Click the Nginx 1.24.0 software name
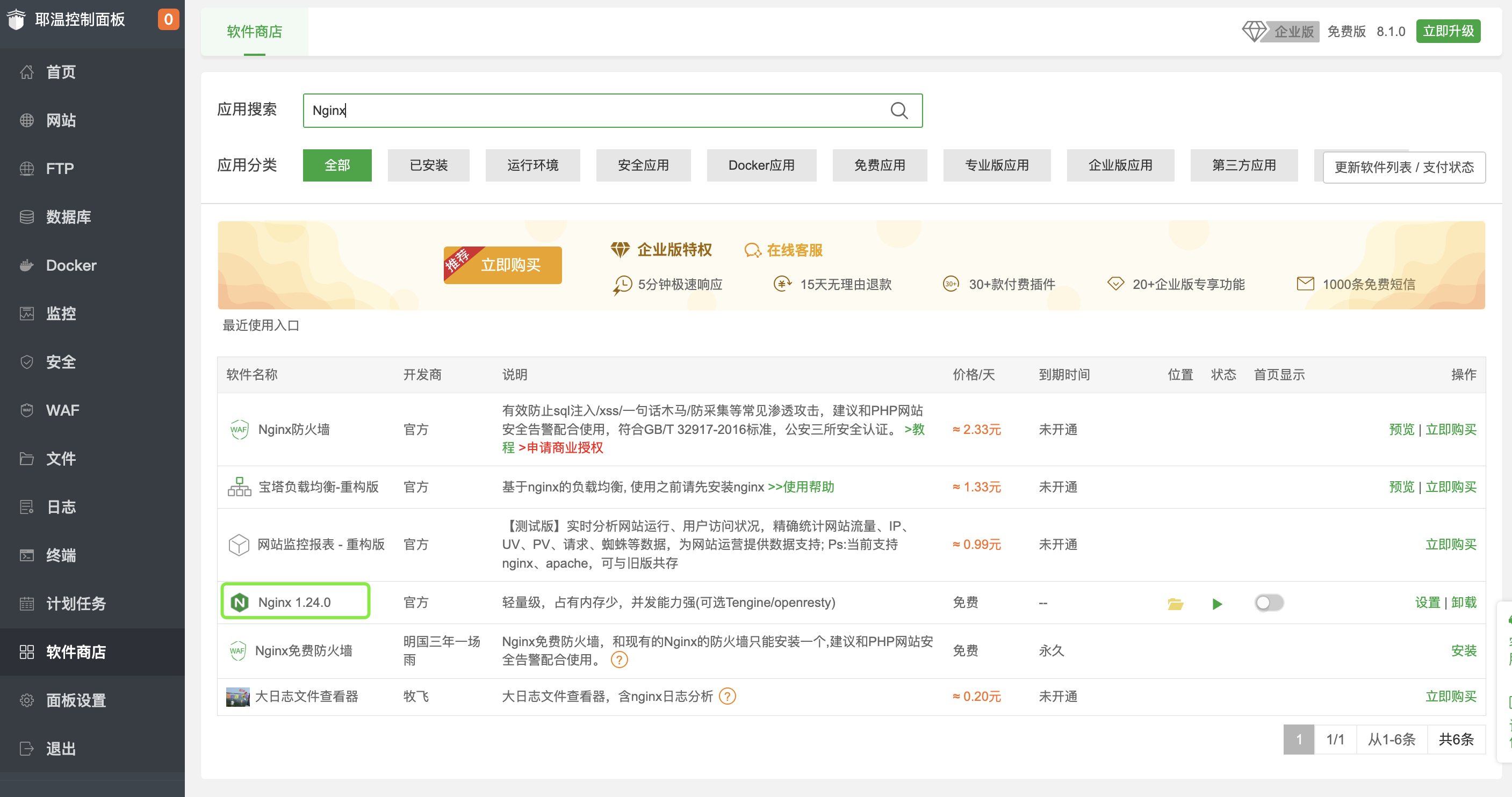This screenshot has width=1512, height=797. (294, 603)
